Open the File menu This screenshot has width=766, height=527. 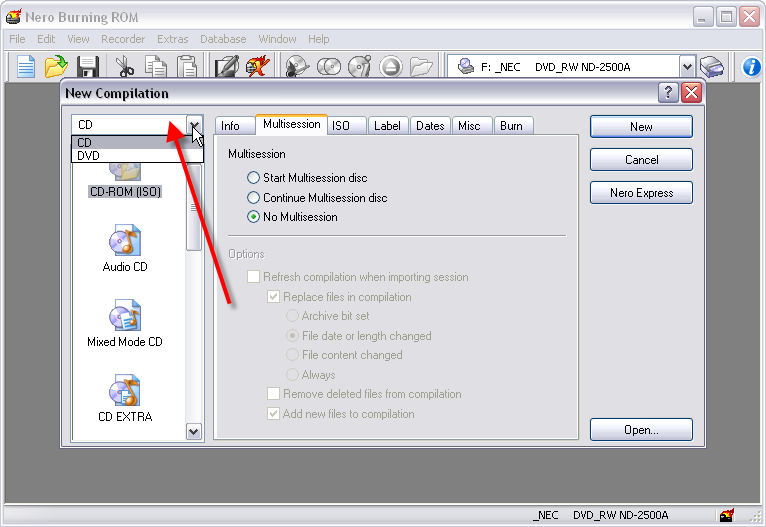point(17,39)
